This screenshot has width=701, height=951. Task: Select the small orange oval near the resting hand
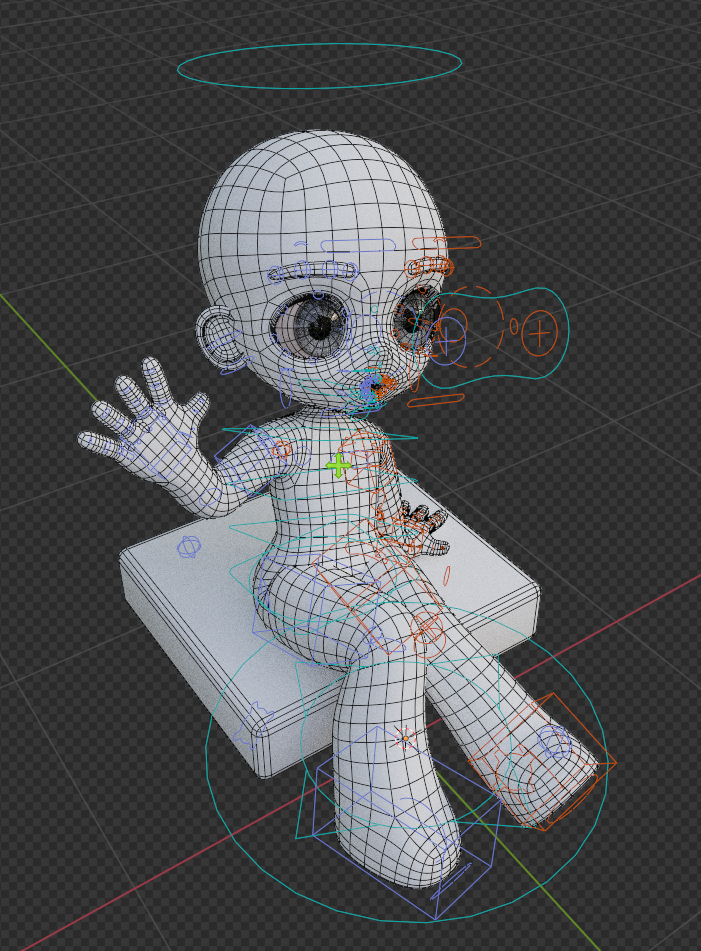(448, 576)
